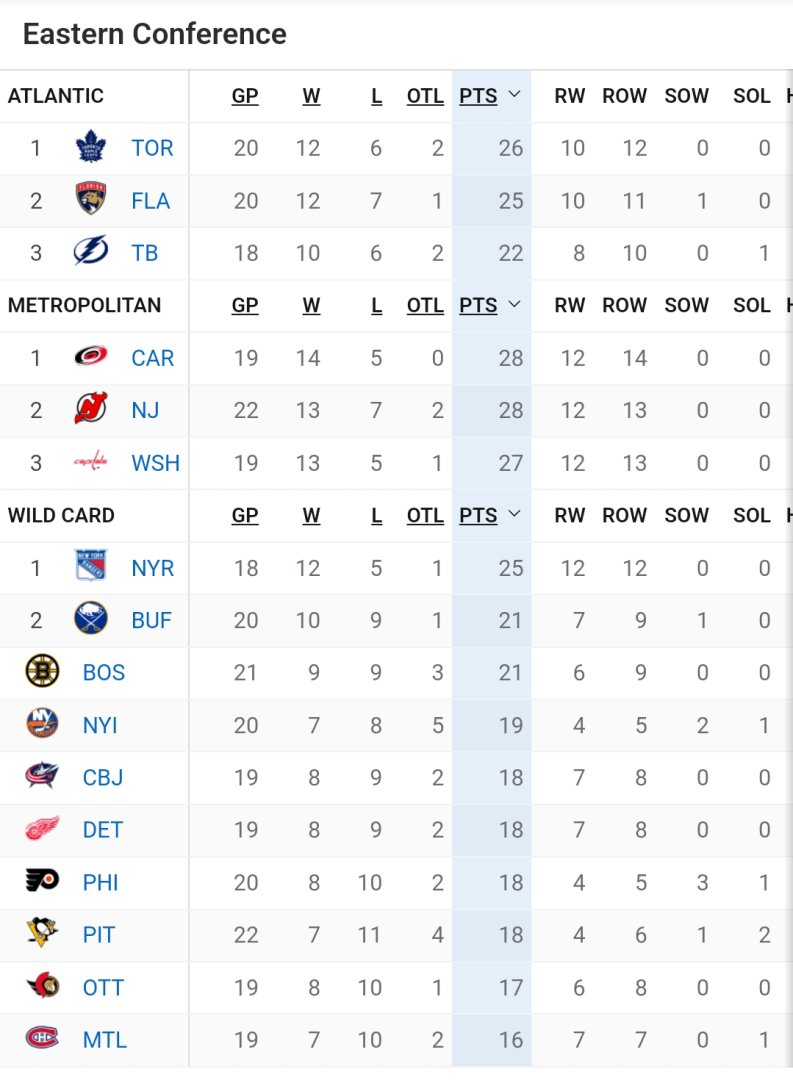
Task: Sort Atlantic division by GP column
Action: pos(245,96)
